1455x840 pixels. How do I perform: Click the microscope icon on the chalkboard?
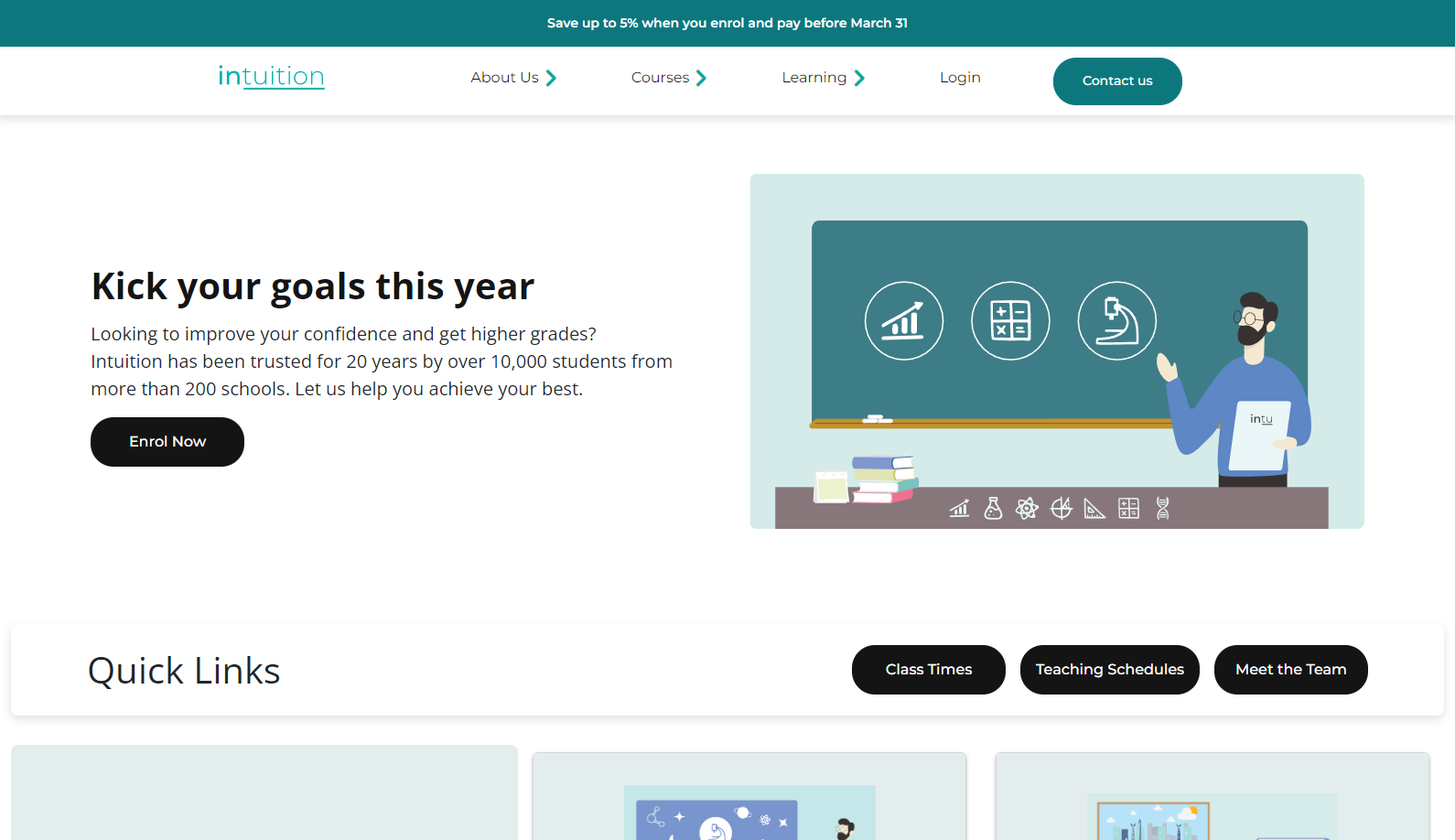pos(1116,321)
